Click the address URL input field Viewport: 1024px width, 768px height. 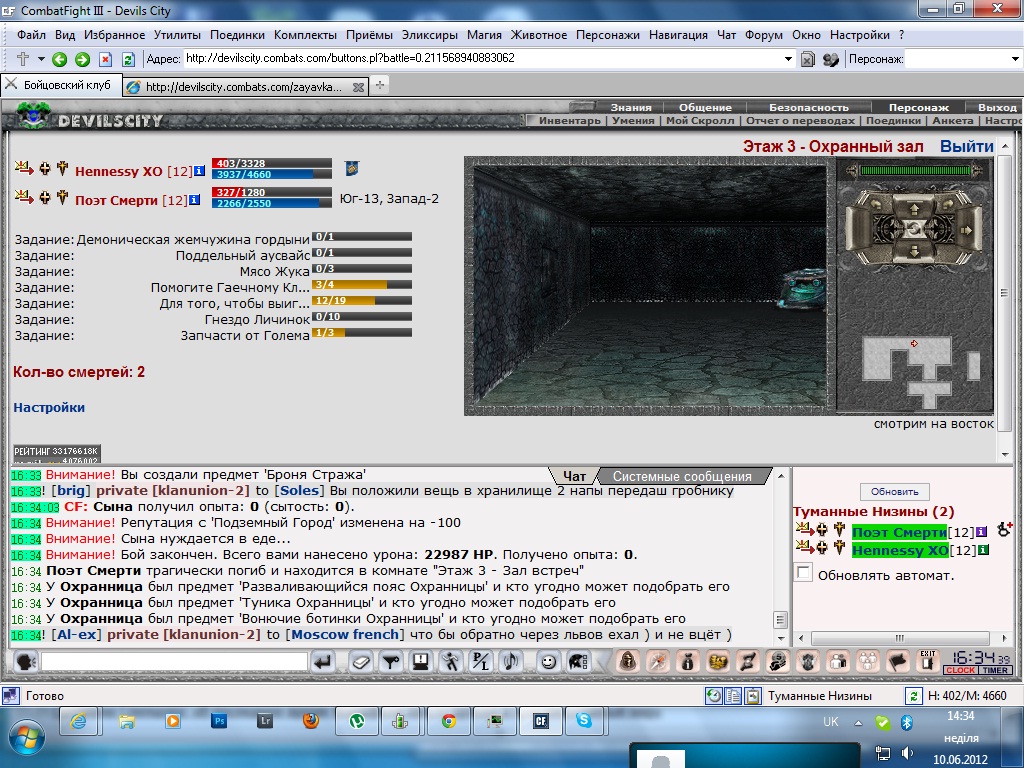tap(483, 58)
